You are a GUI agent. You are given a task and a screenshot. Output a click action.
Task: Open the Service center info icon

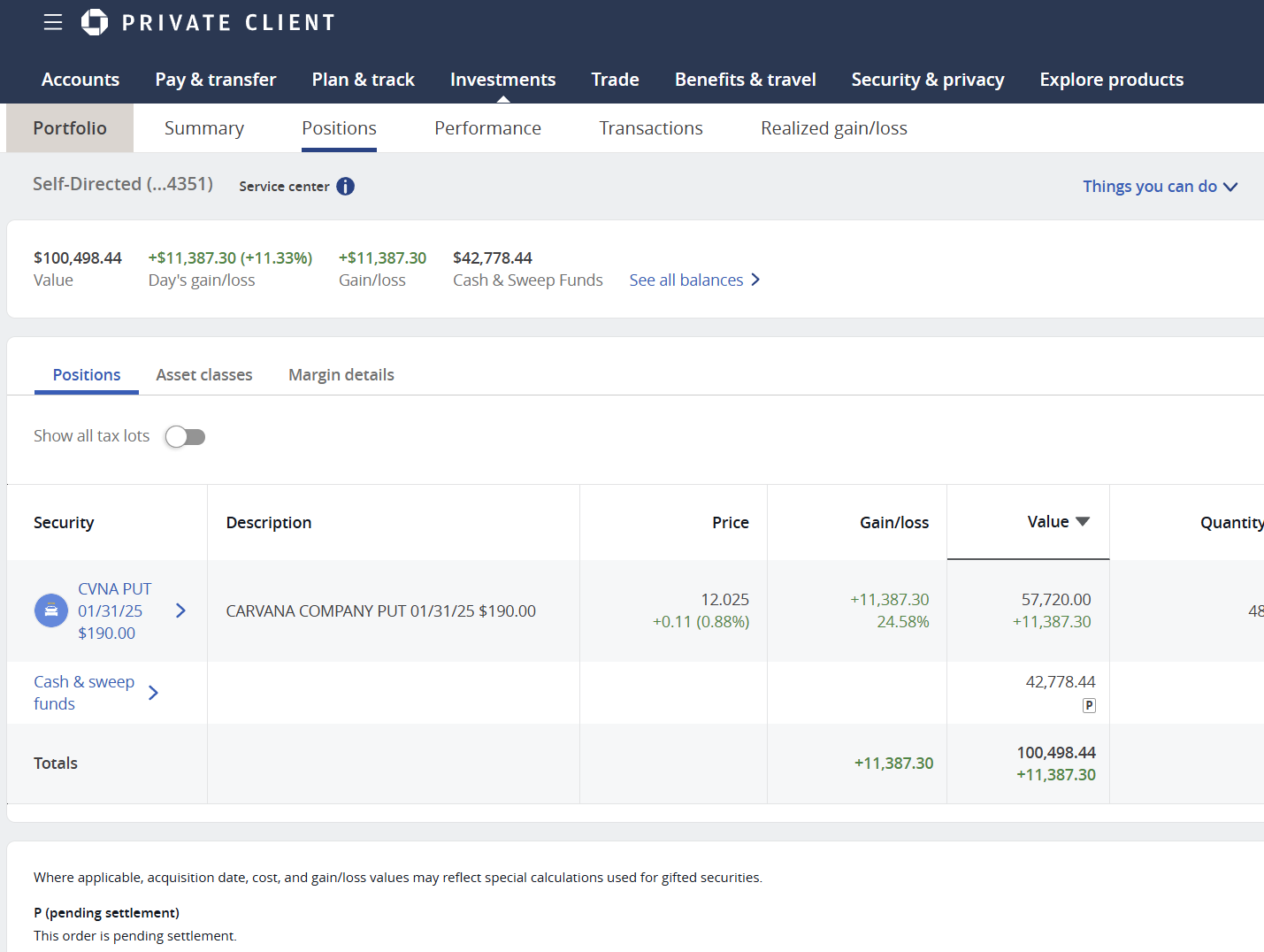coord(346,187)
